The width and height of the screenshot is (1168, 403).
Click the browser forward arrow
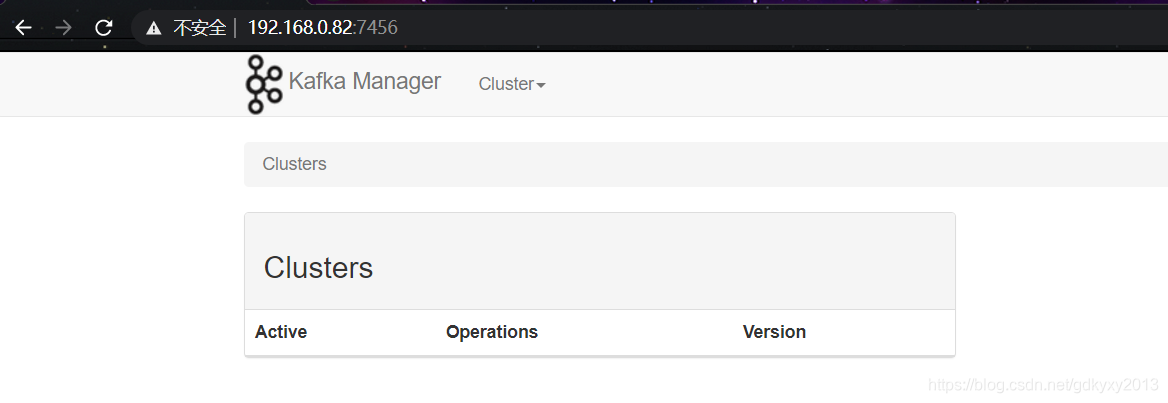(63, 28)
